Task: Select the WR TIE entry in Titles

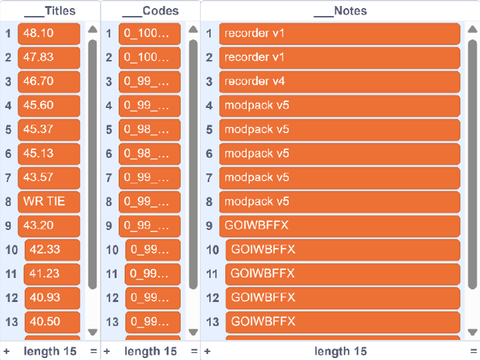Action: [x=49, y=202]
